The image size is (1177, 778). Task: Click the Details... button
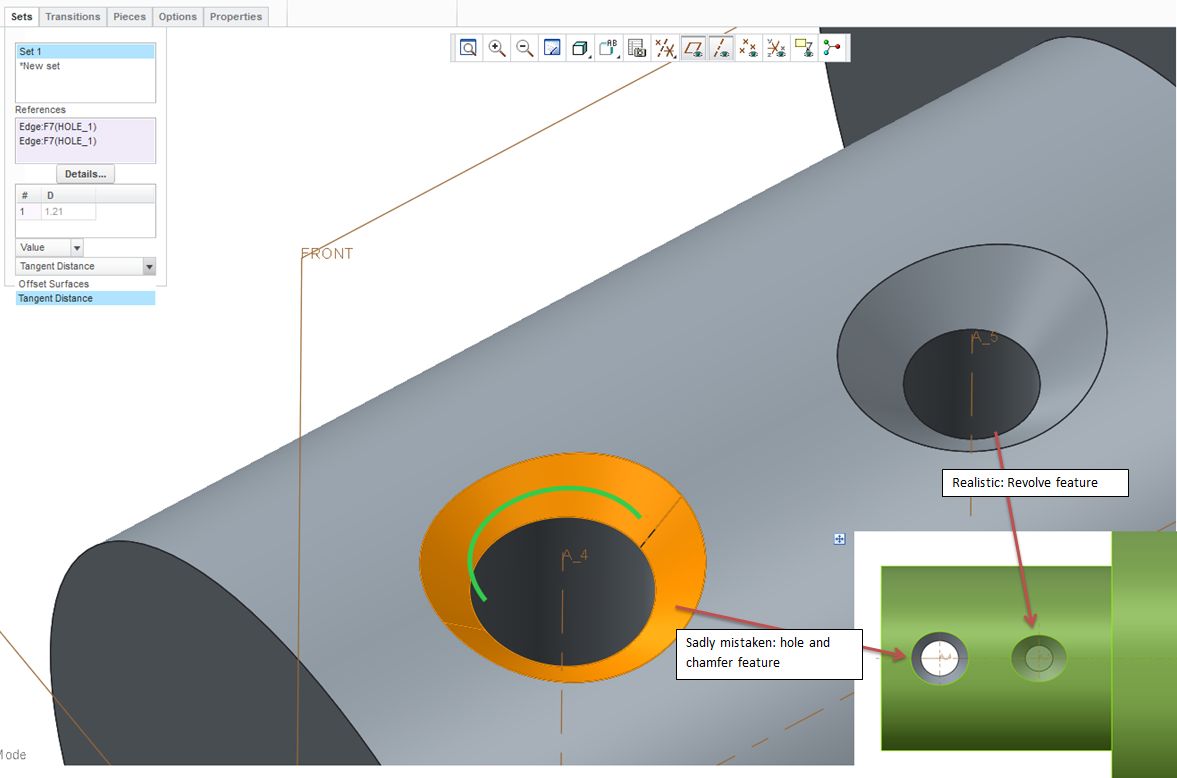[85, 173]
